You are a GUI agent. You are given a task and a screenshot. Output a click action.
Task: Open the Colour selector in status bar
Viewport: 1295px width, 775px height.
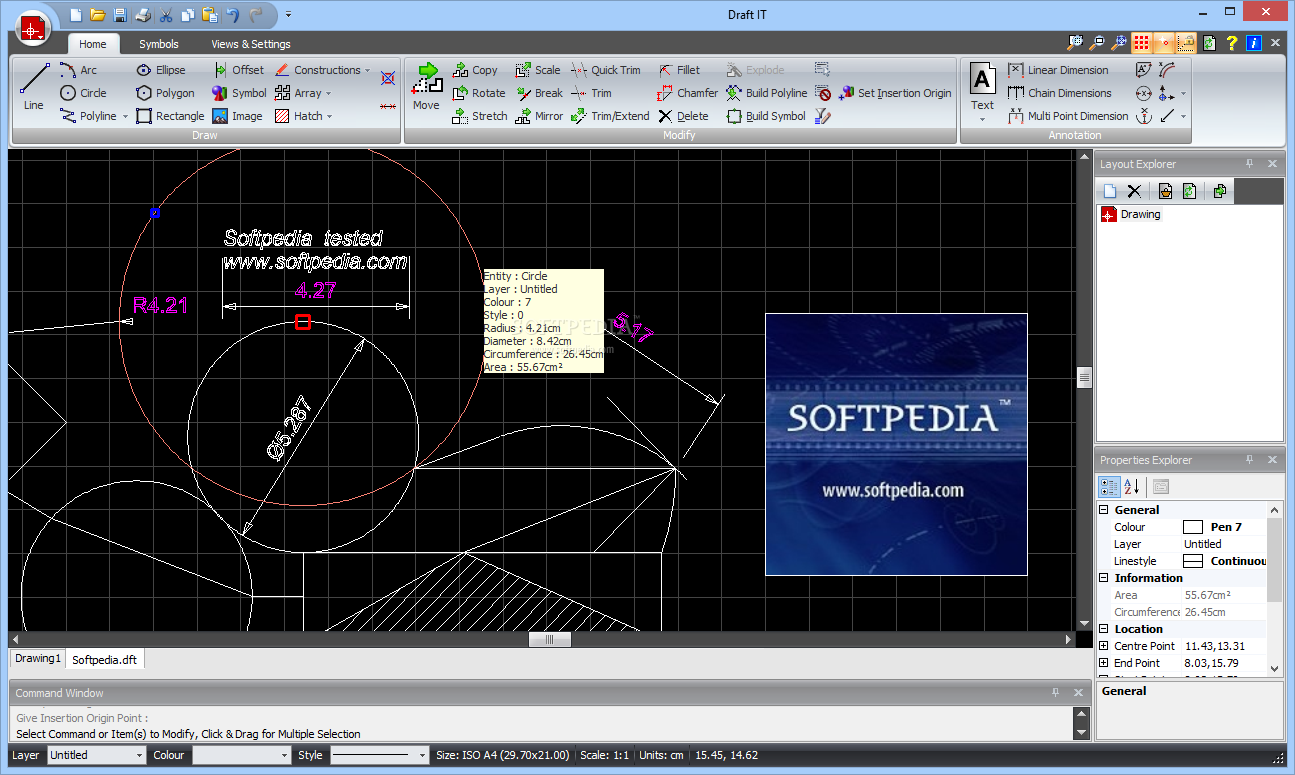[241, 756]
